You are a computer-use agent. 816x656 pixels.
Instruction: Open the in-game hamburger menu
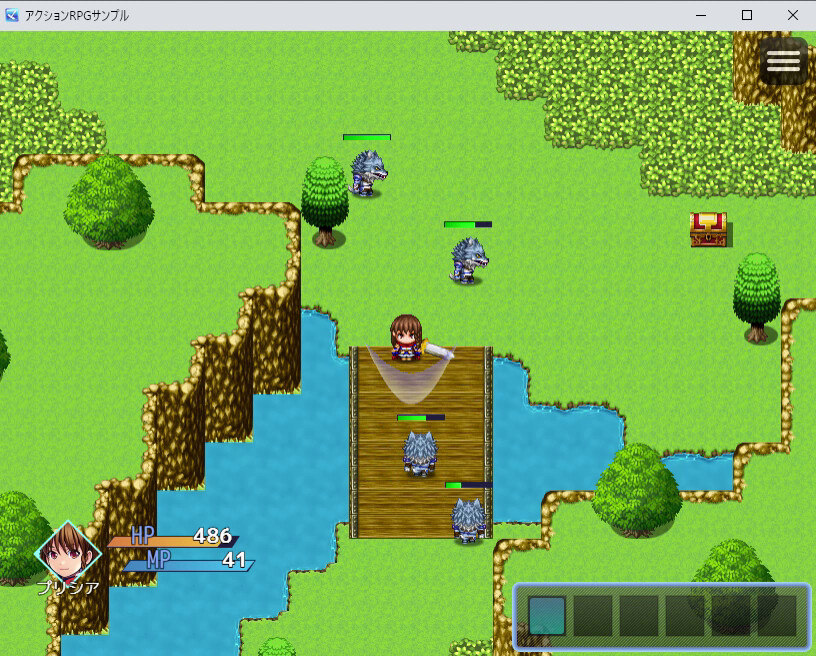(x=782, y=60)
